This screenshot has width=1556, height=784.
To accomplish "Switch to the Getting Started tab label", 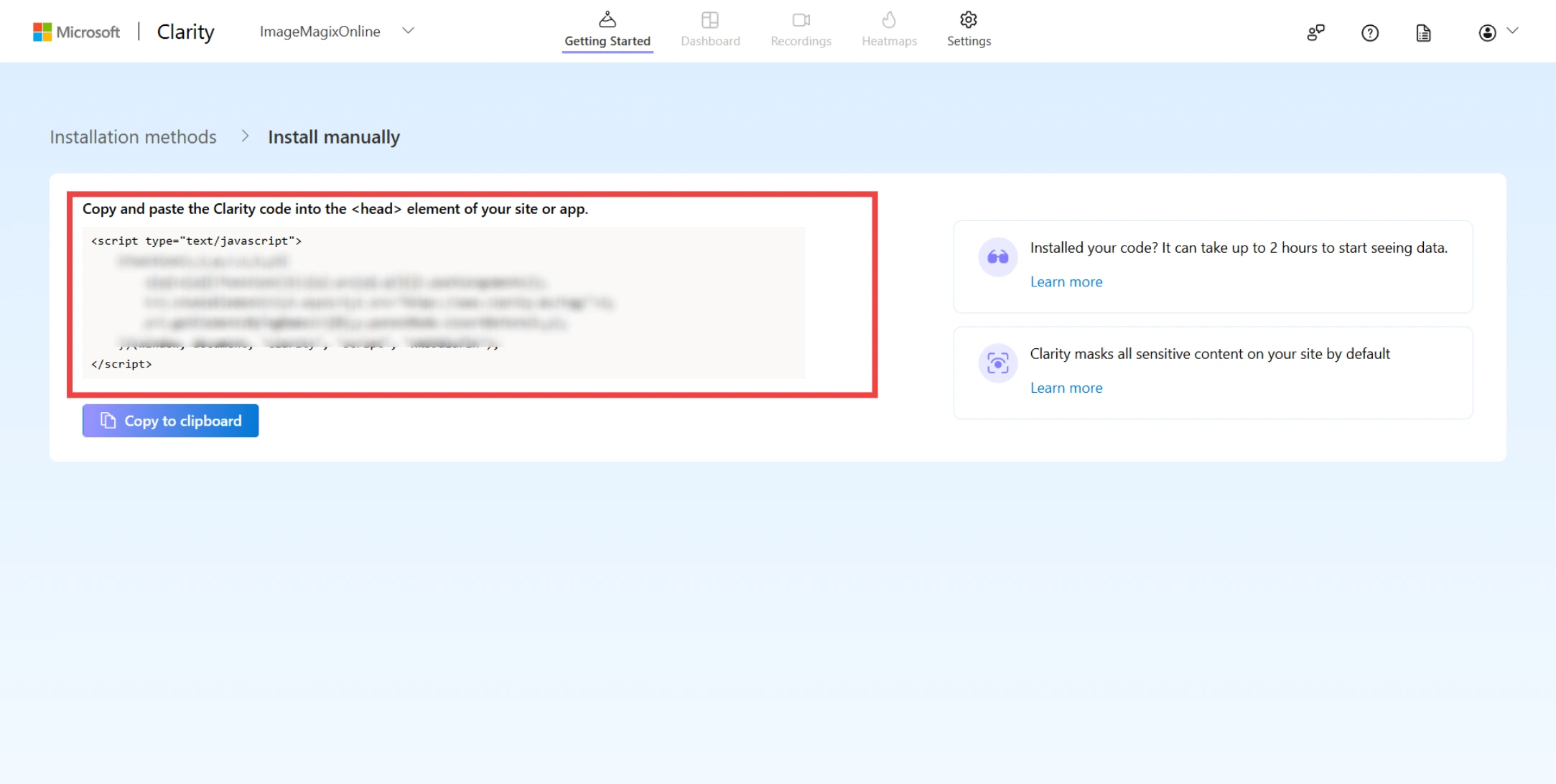I will pyautogui.click(x=607, y=41).
